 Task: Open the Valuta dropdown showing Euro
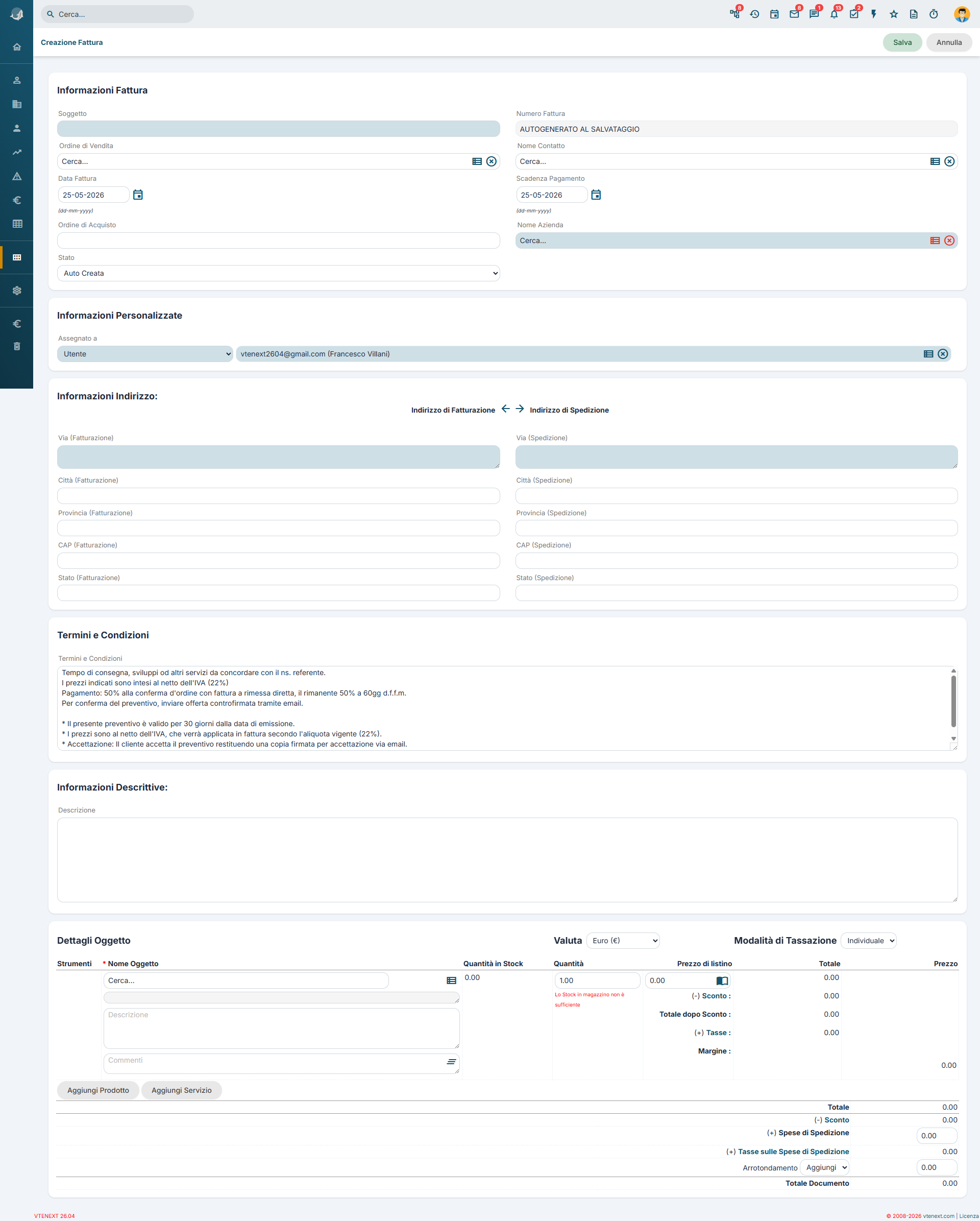tap(623, 941)
